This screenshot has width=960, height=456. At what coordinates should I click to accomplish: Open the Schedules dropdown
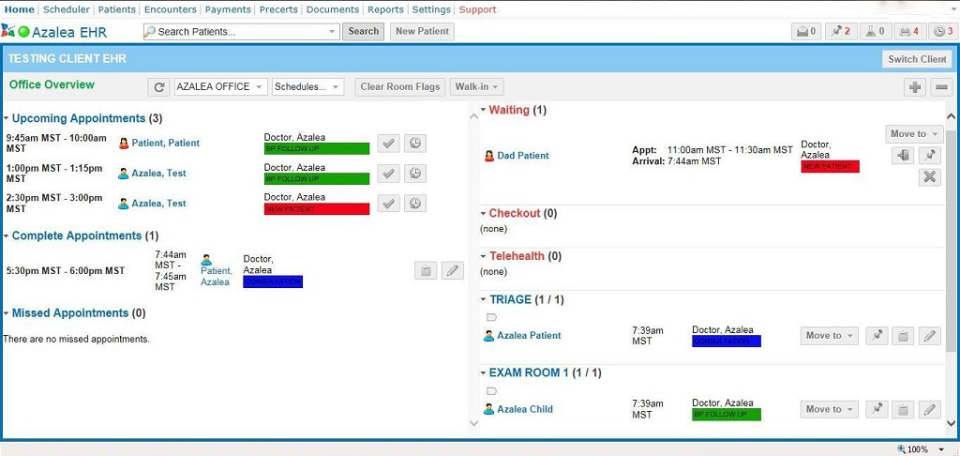tap(308, 87)
